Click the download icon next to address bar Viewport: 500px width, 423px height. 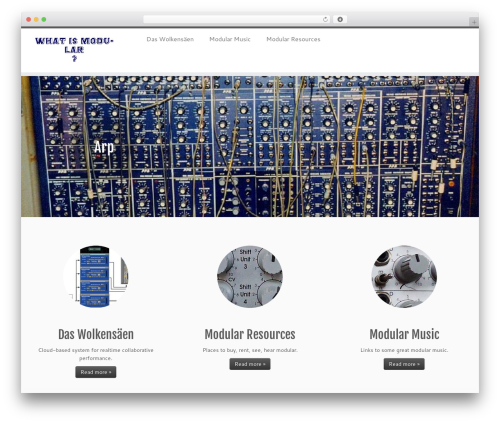pos(340,19)
